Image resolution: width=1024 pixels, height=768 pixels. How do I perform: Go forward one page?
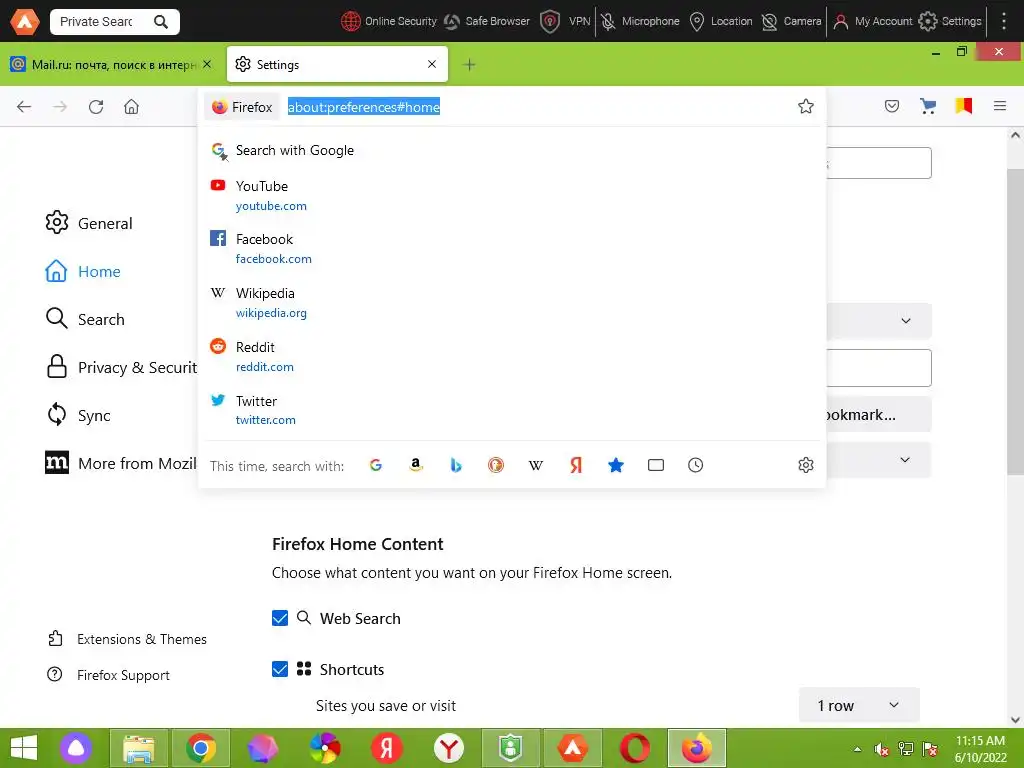[60, 106]
